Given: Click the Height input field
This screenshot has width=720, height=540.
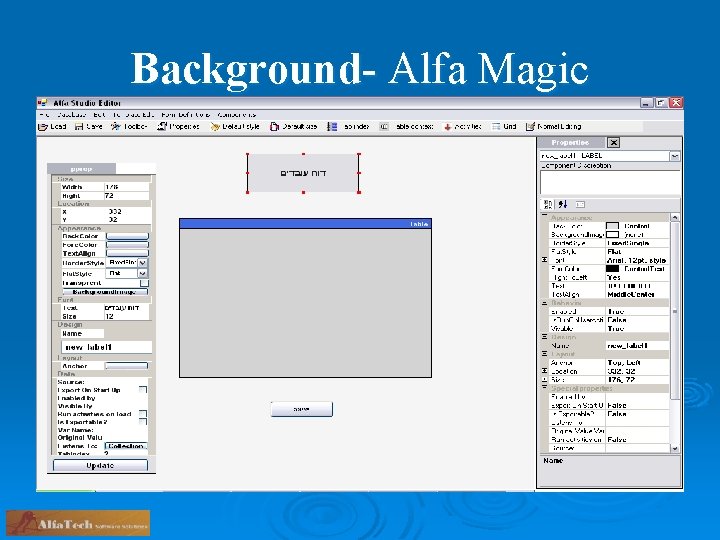Looking at the screenshot, I should tap(126, 196).
